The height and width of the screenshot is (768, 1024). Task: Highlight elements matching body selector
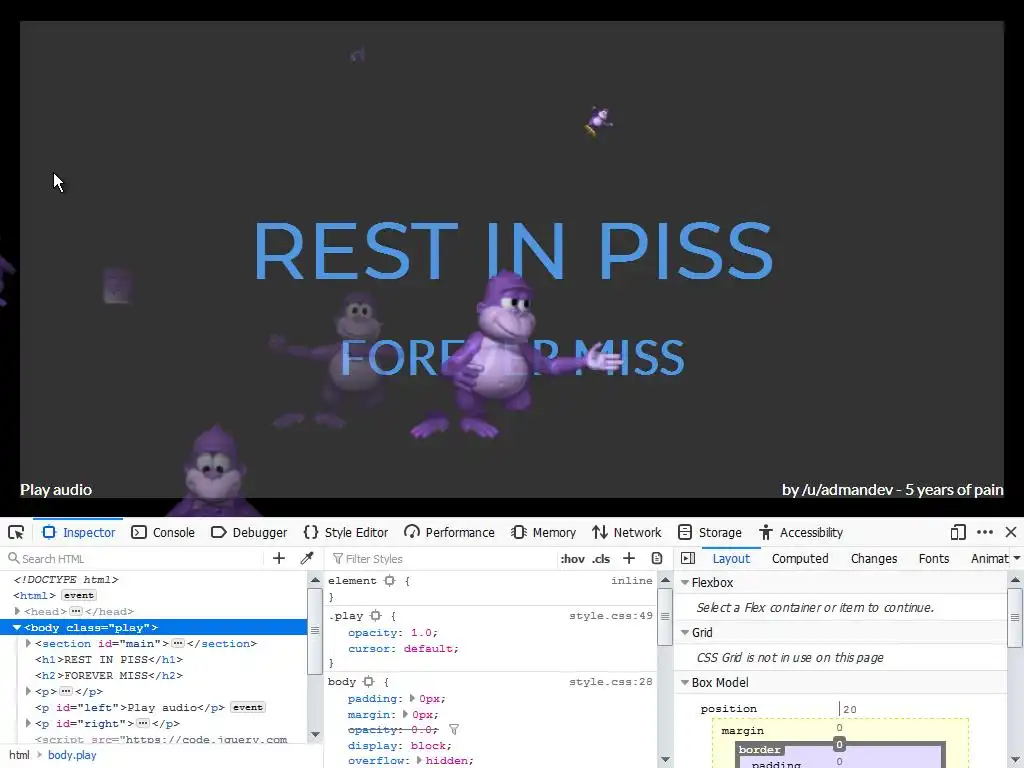coord(368,682)
